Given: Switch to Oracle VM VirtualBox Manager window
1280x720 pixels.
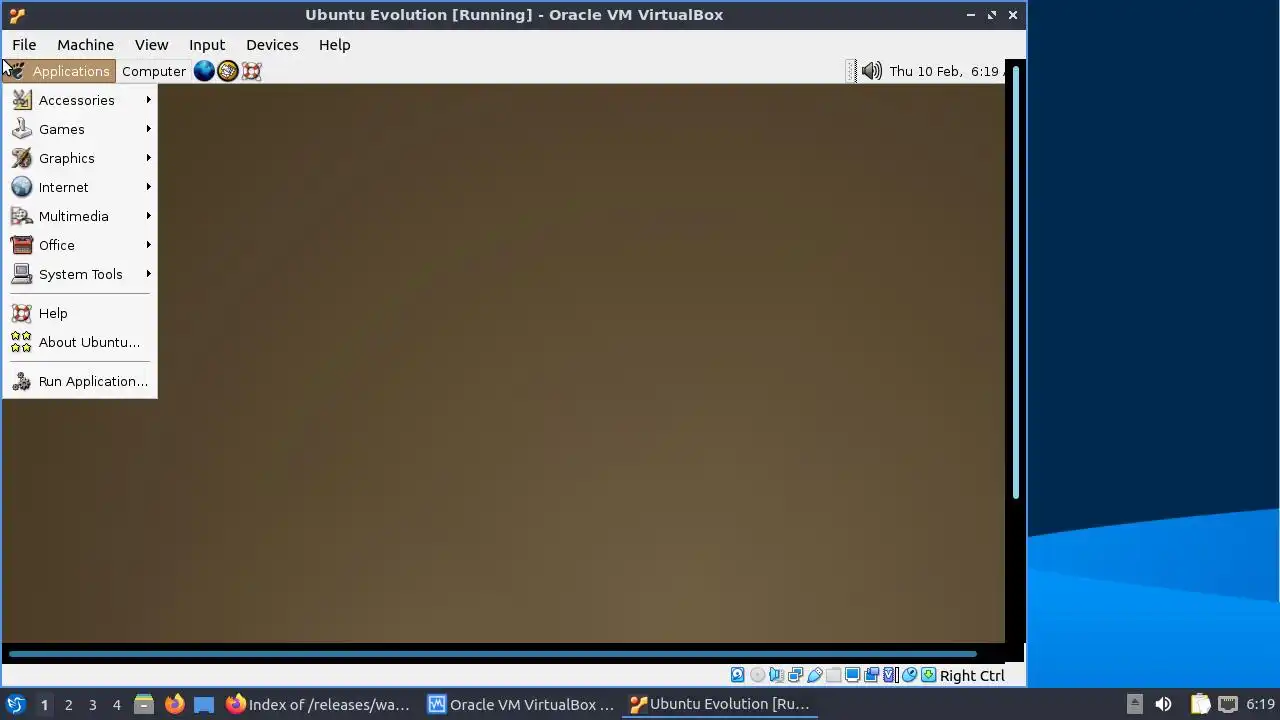Looking at the screenshot, I should click(x=520, y=704).
